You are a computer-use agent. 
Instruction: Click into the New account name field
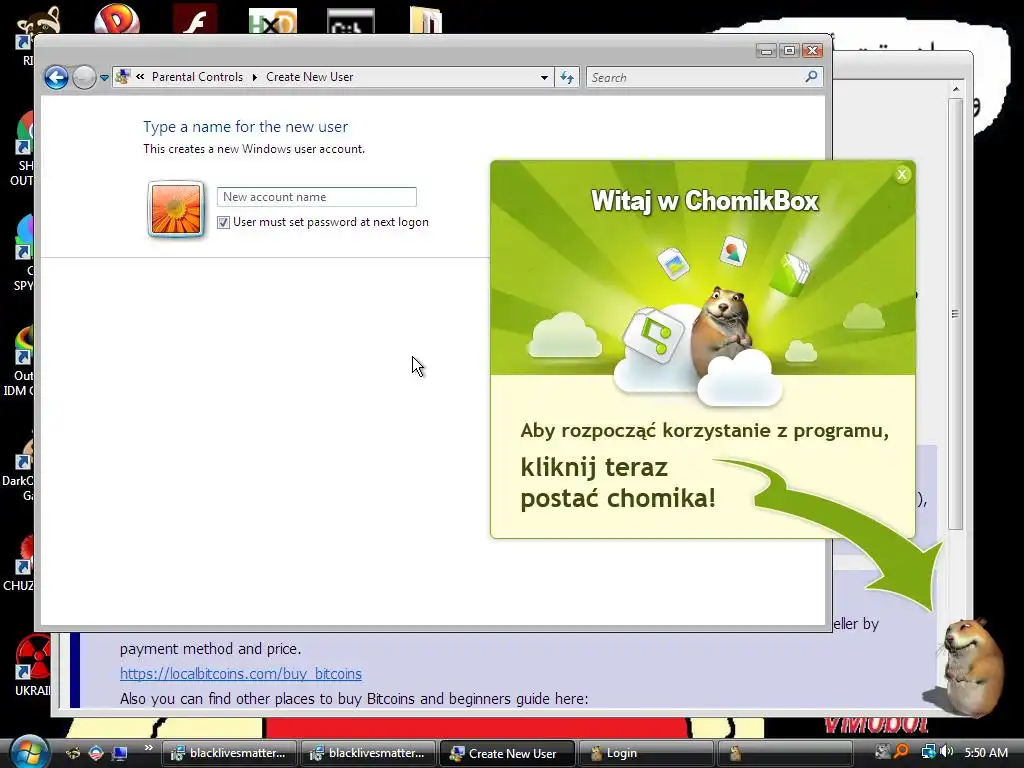click(x=317, y=197)
